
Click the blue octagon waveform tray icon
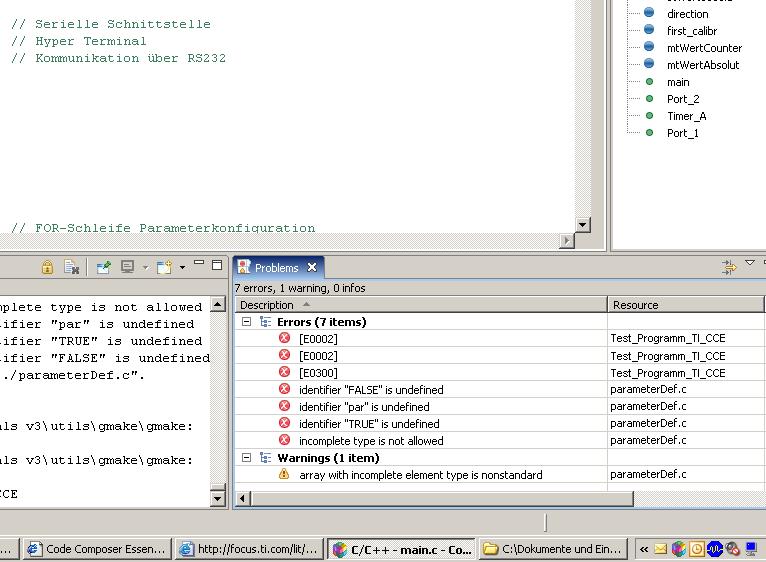coord(715,549)
